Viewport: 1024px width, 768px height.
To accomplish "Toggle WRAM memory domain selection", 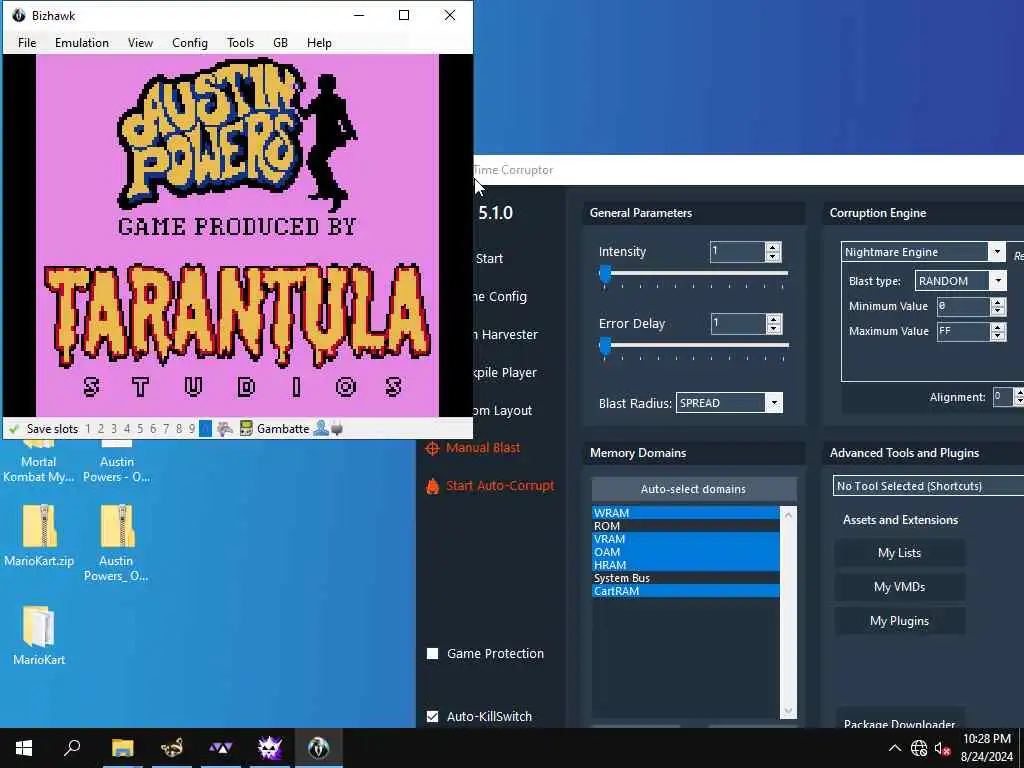I will tap(686, 513).
